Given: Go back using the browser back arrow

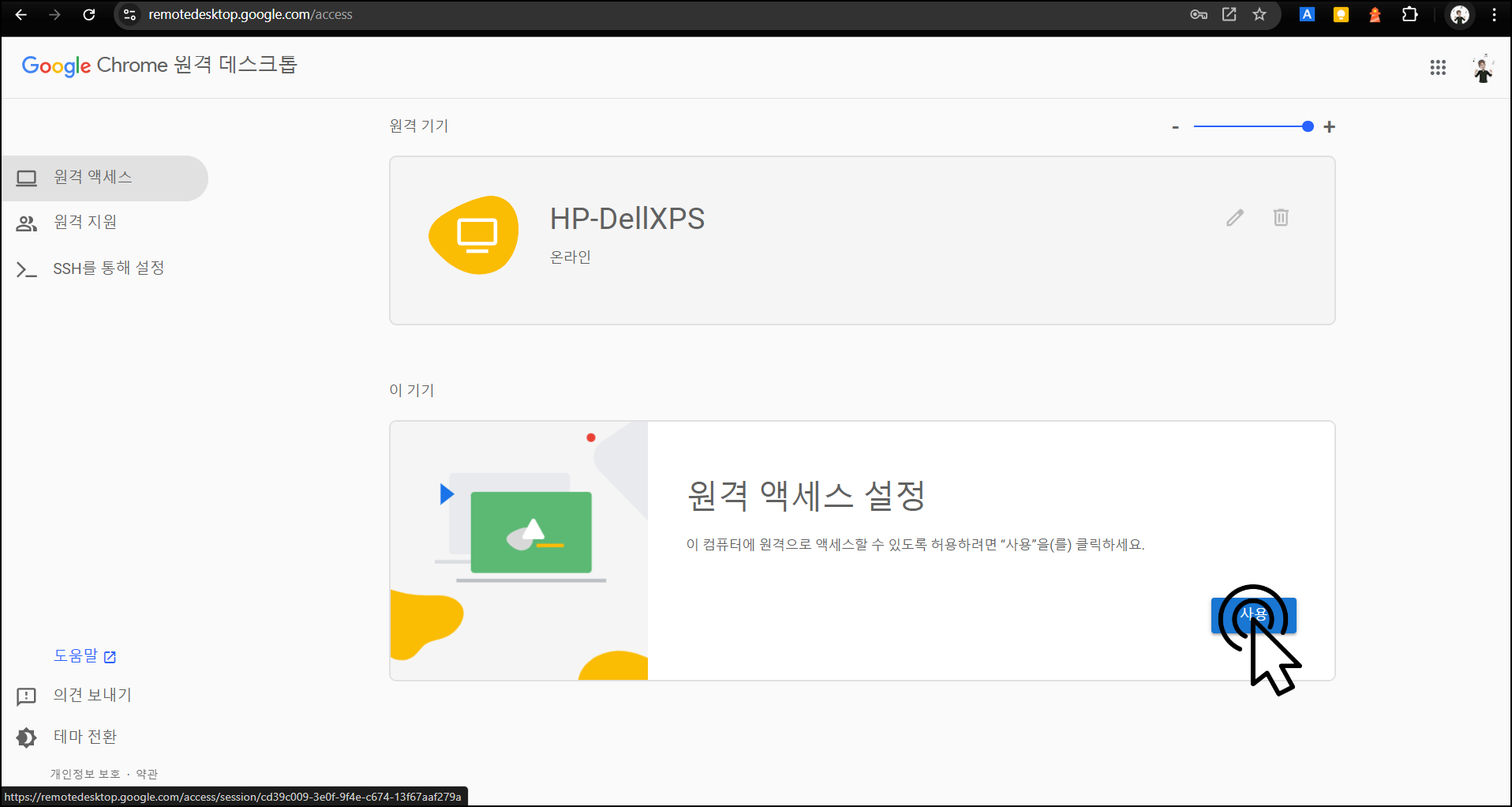Looking at the screenshot, I should click(x=21, y=14).
